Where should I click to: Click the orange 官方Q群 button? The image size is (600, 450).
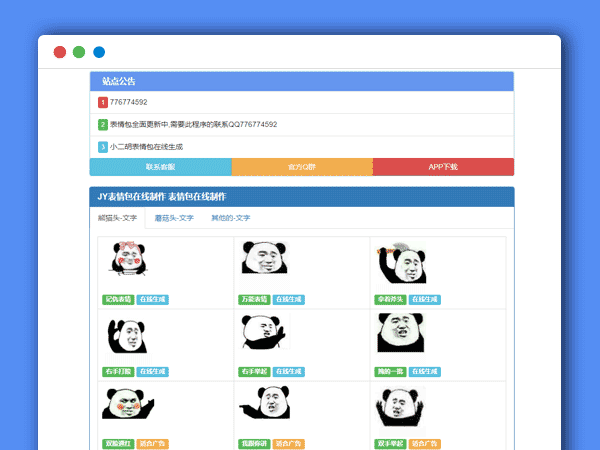click(x=302, y=167)
